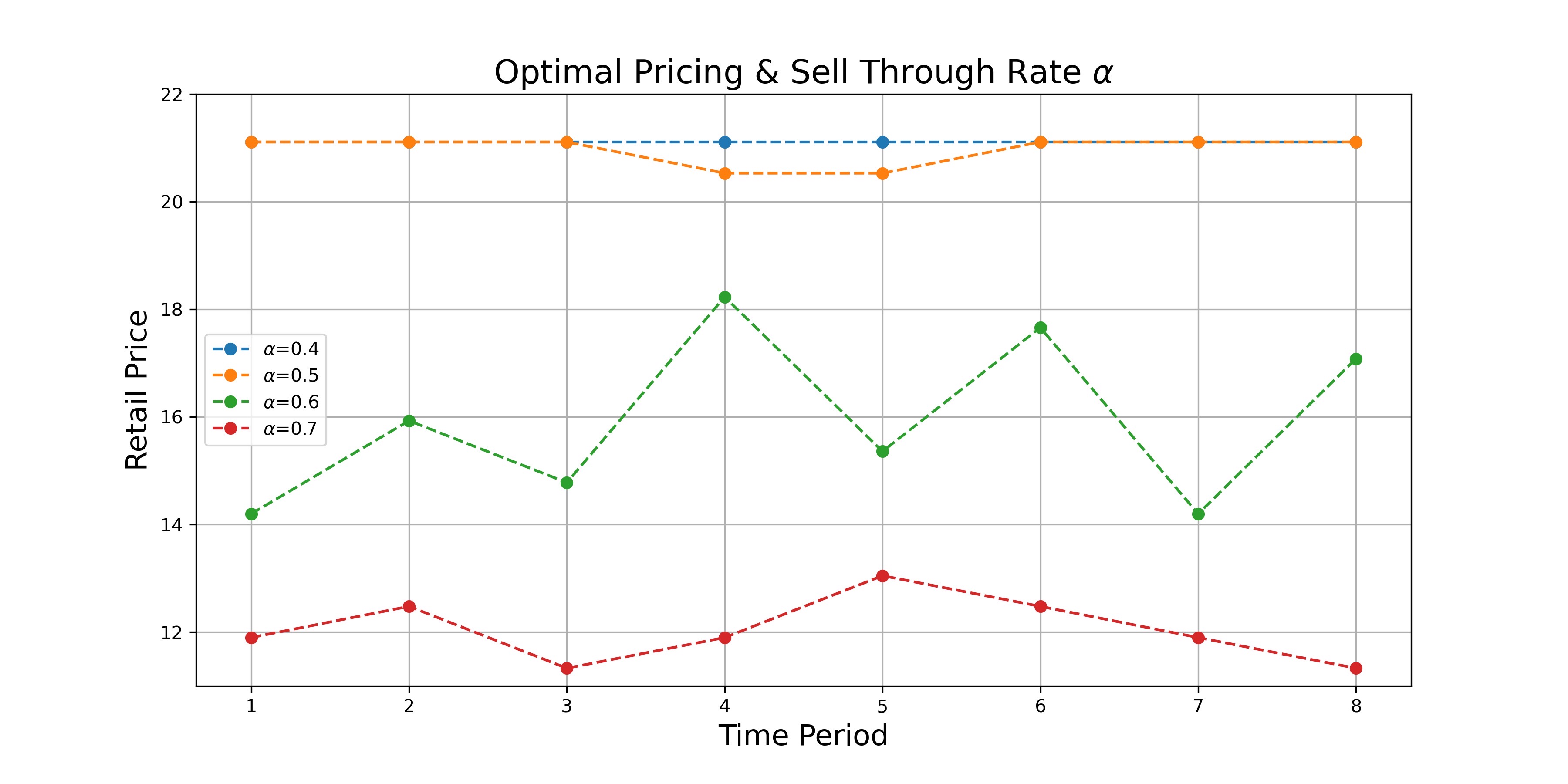The image size is (1568, 784).
Task: Click the 'Retail Price' y-axis label
Action: [x=137, y=389]
